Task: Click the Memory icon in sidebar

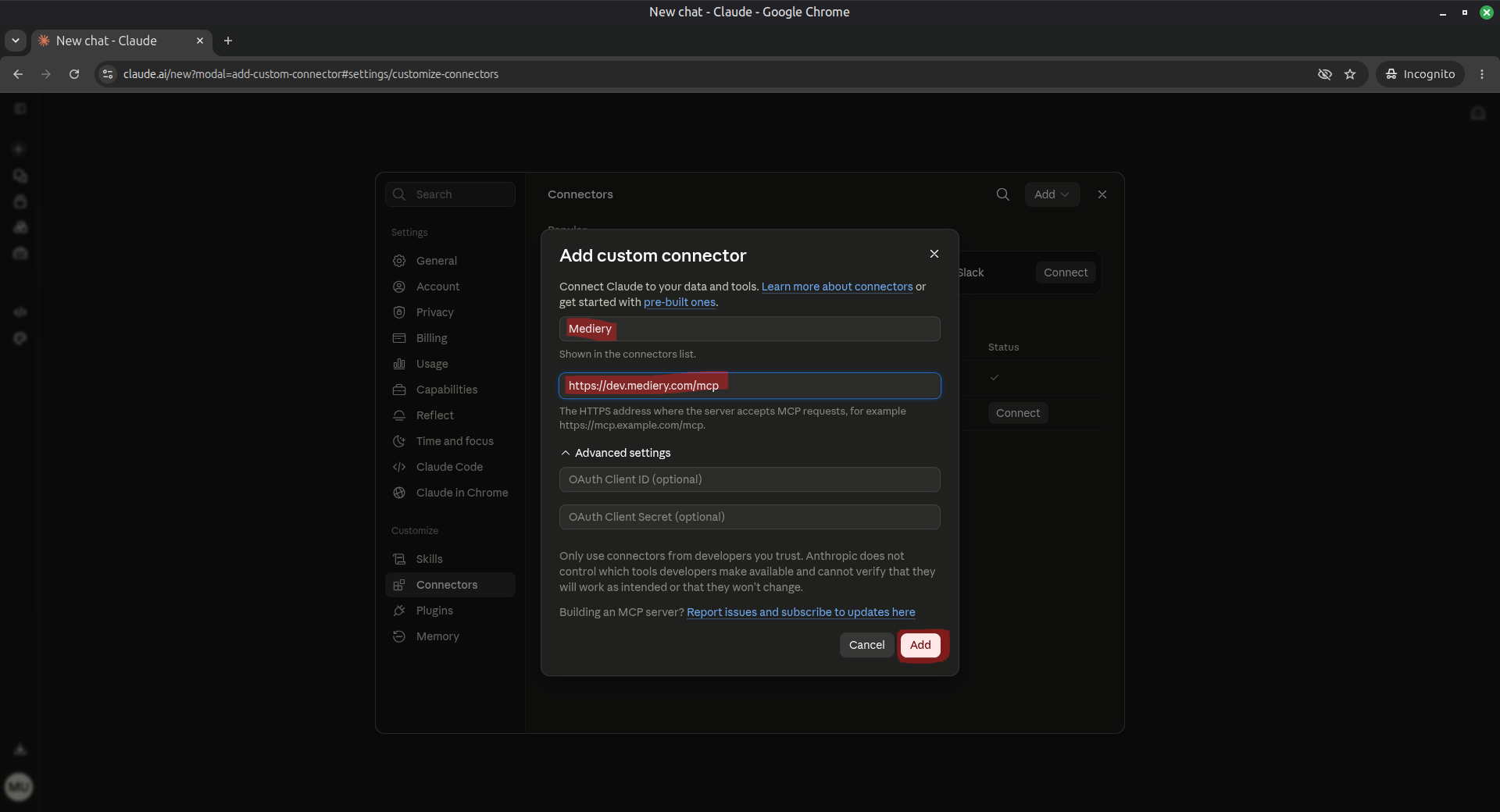Action: coord(399,636)
